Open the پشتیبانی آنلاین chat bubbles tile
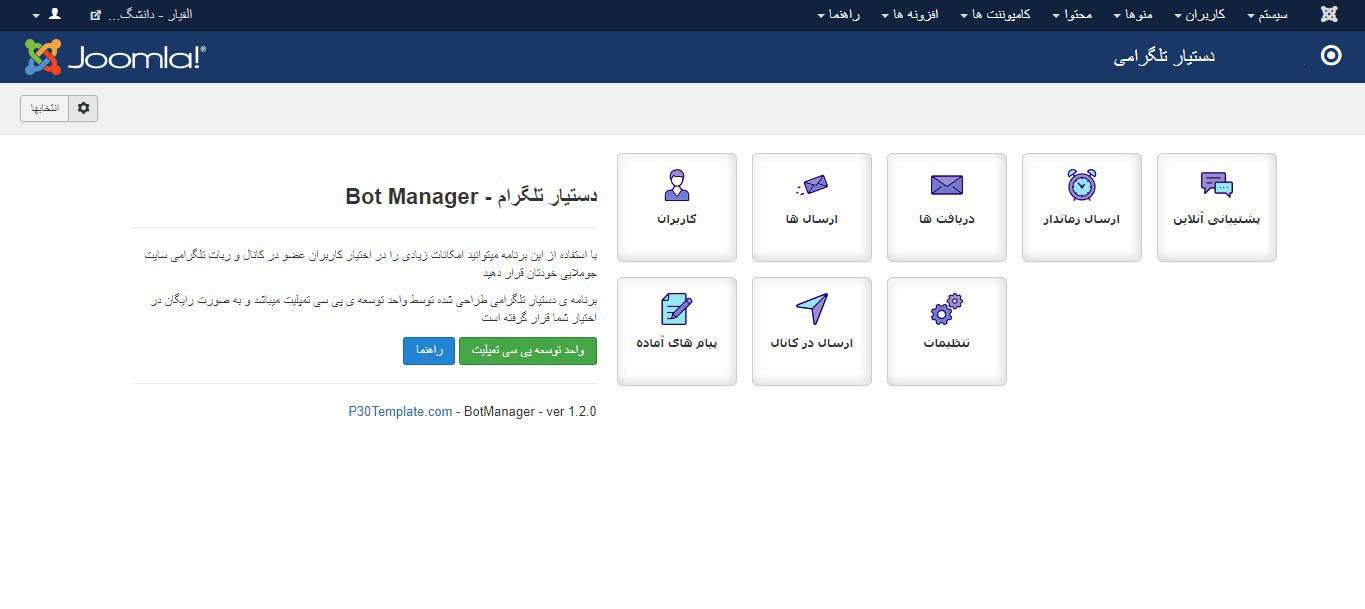This screenshot has height=609, width=1365. [1216, 207]
